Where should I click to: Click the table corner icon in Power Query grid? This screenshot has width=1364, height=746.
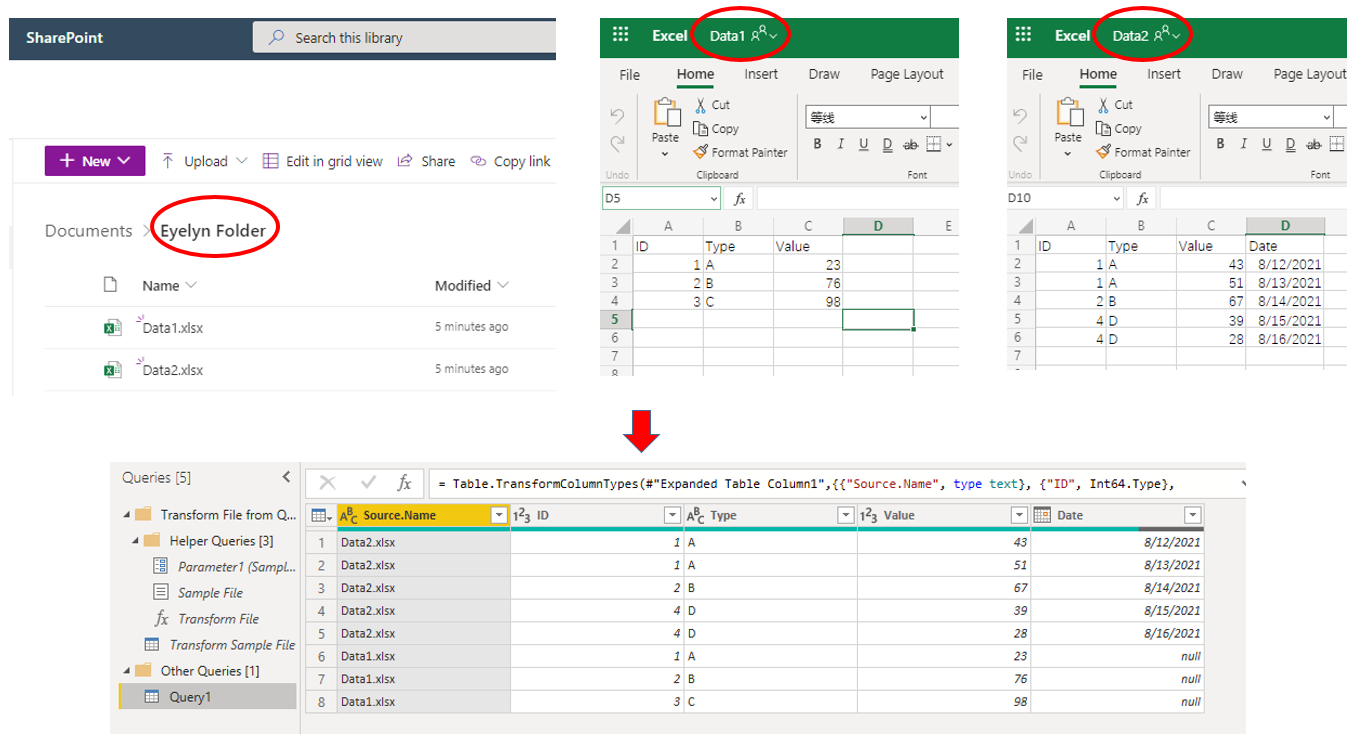click(321, 516)
